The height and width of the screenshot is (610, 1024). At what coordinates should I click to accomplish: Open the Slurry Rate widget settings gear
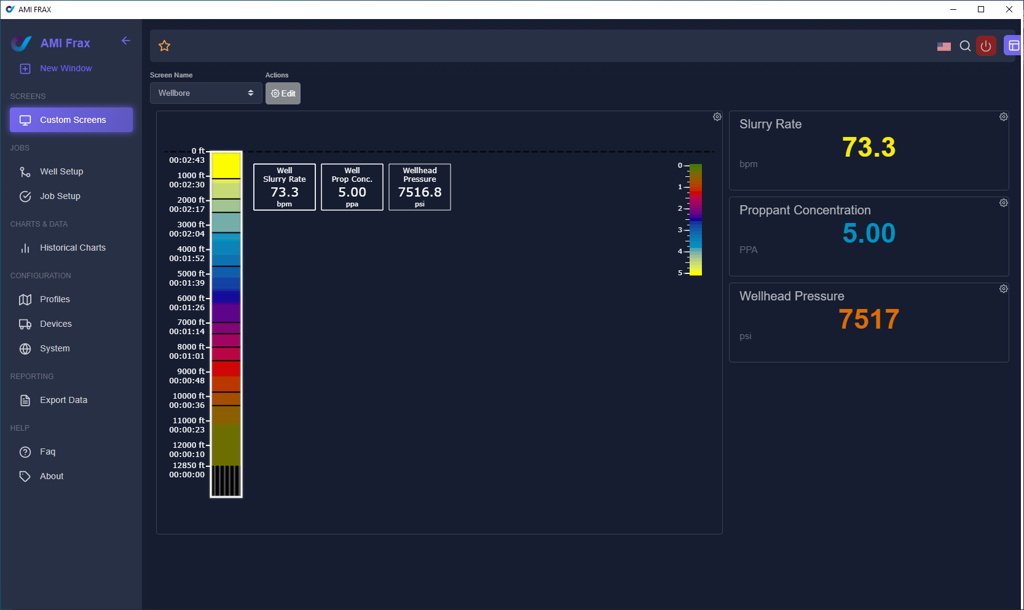[1003, 117]
